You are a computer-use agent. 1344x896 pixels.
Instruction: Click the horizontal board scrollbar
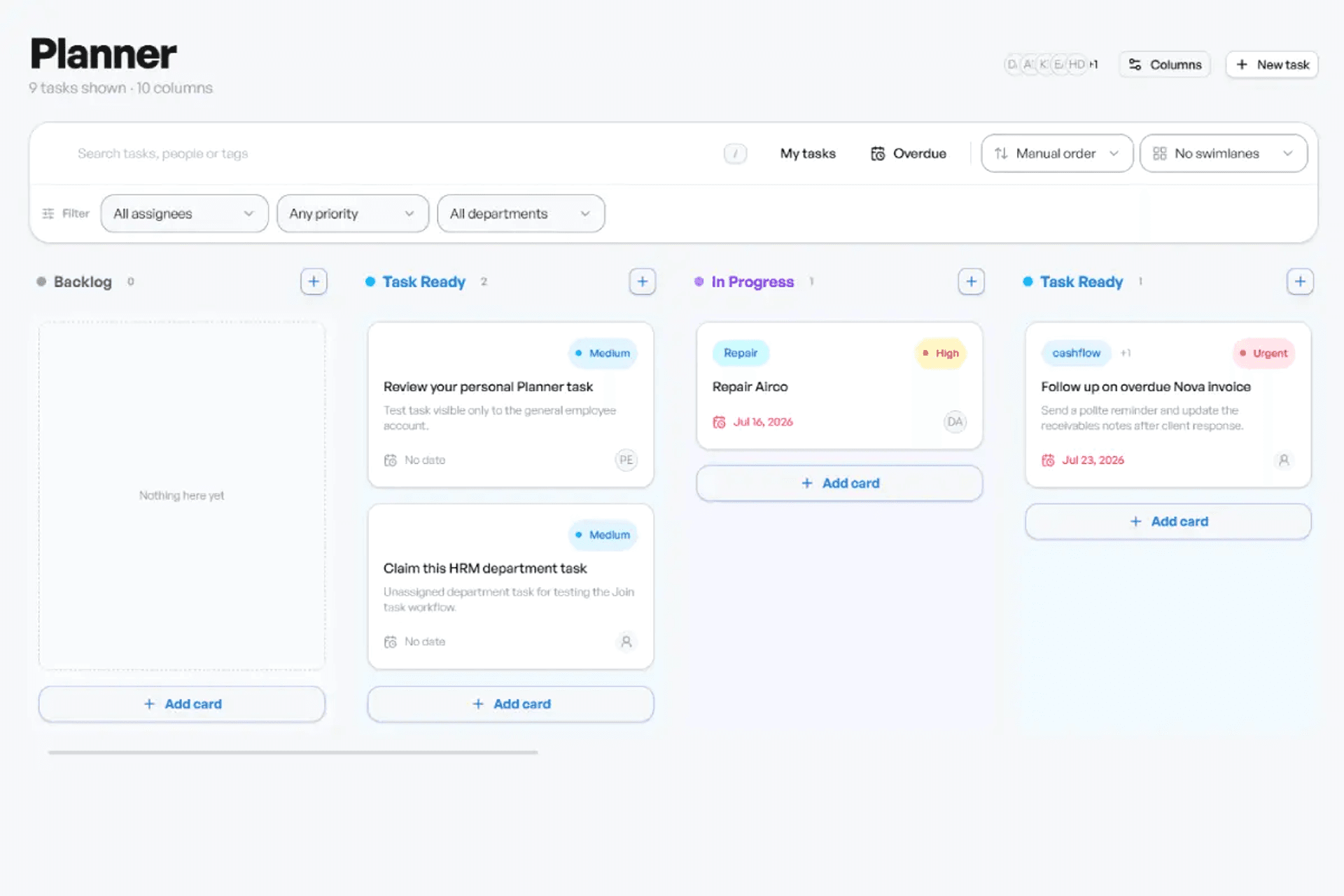point(293,752)
